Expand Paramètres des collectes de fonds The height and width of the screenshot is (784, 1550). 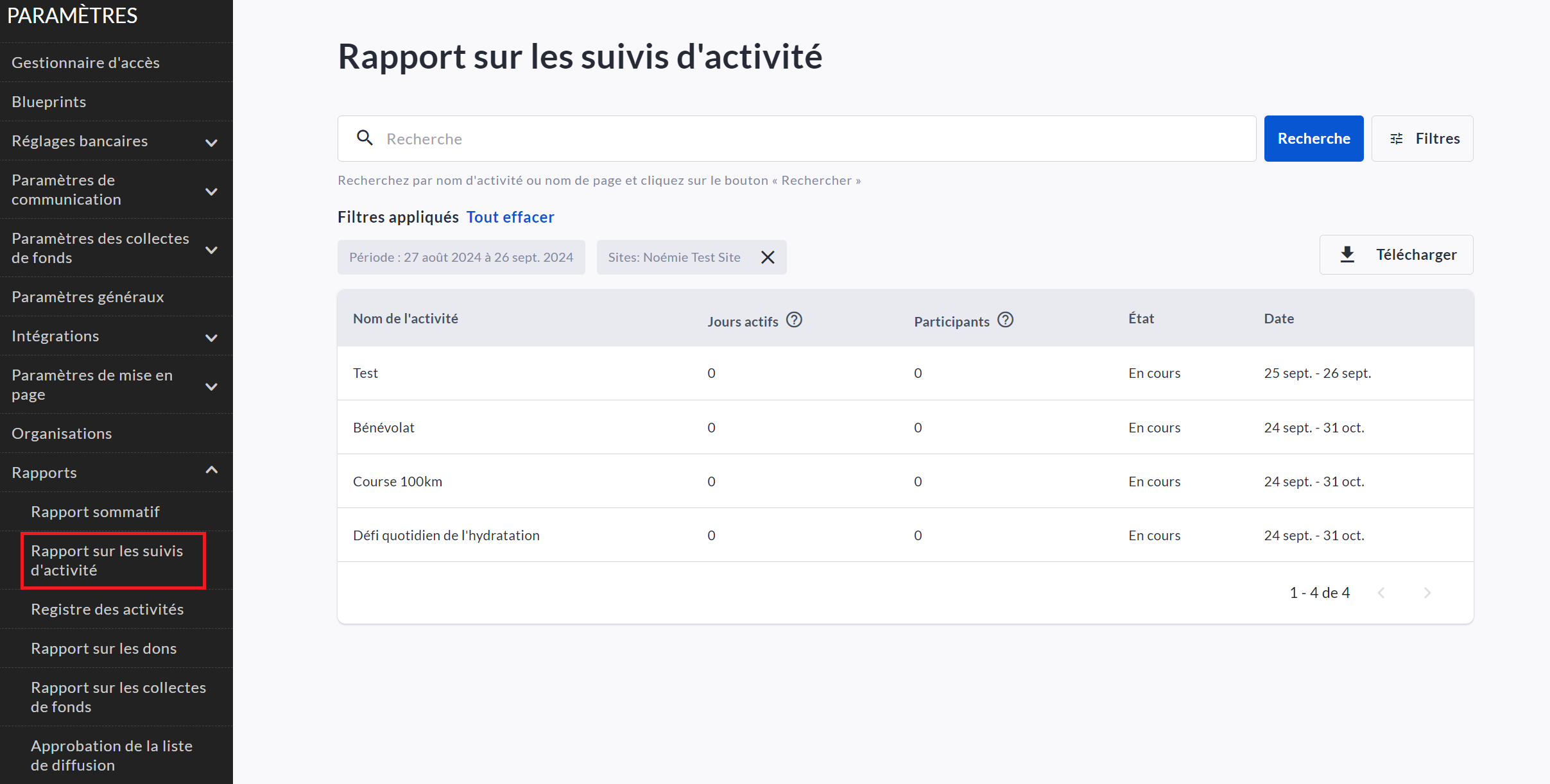pos(211,249)
